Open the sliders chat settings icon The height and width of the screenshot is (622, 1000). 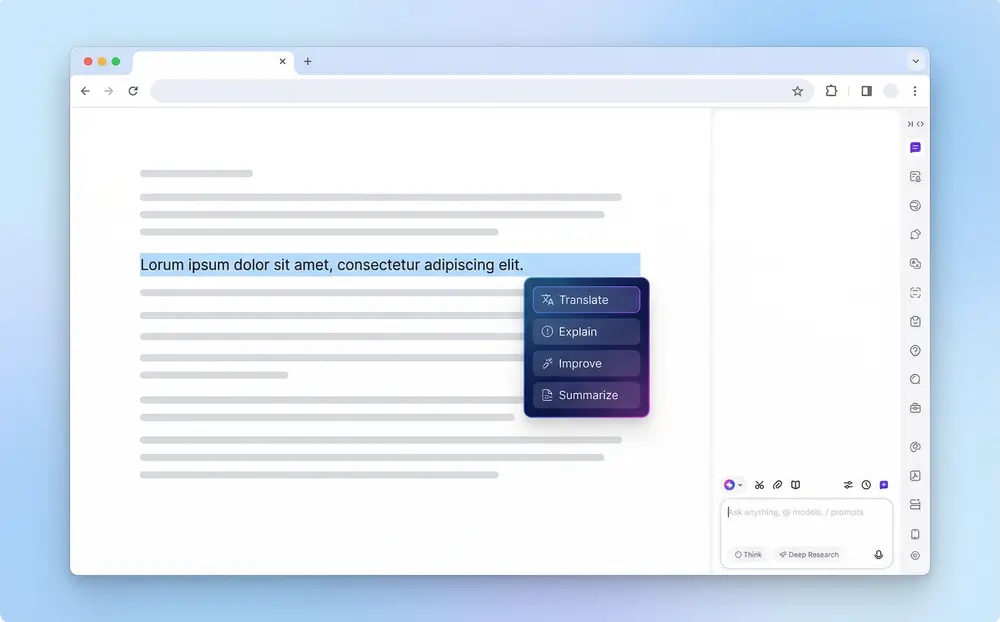pyautogui.click(x=848, y=485)
